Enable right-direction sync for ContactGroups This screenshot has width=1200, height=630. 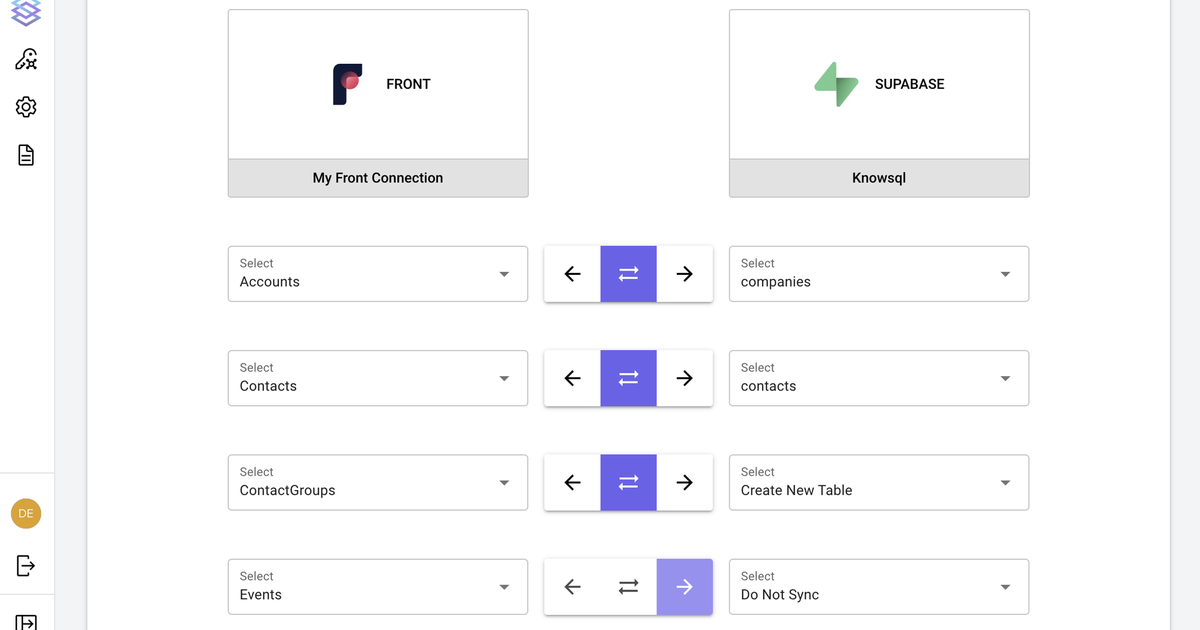click(684, 482)
